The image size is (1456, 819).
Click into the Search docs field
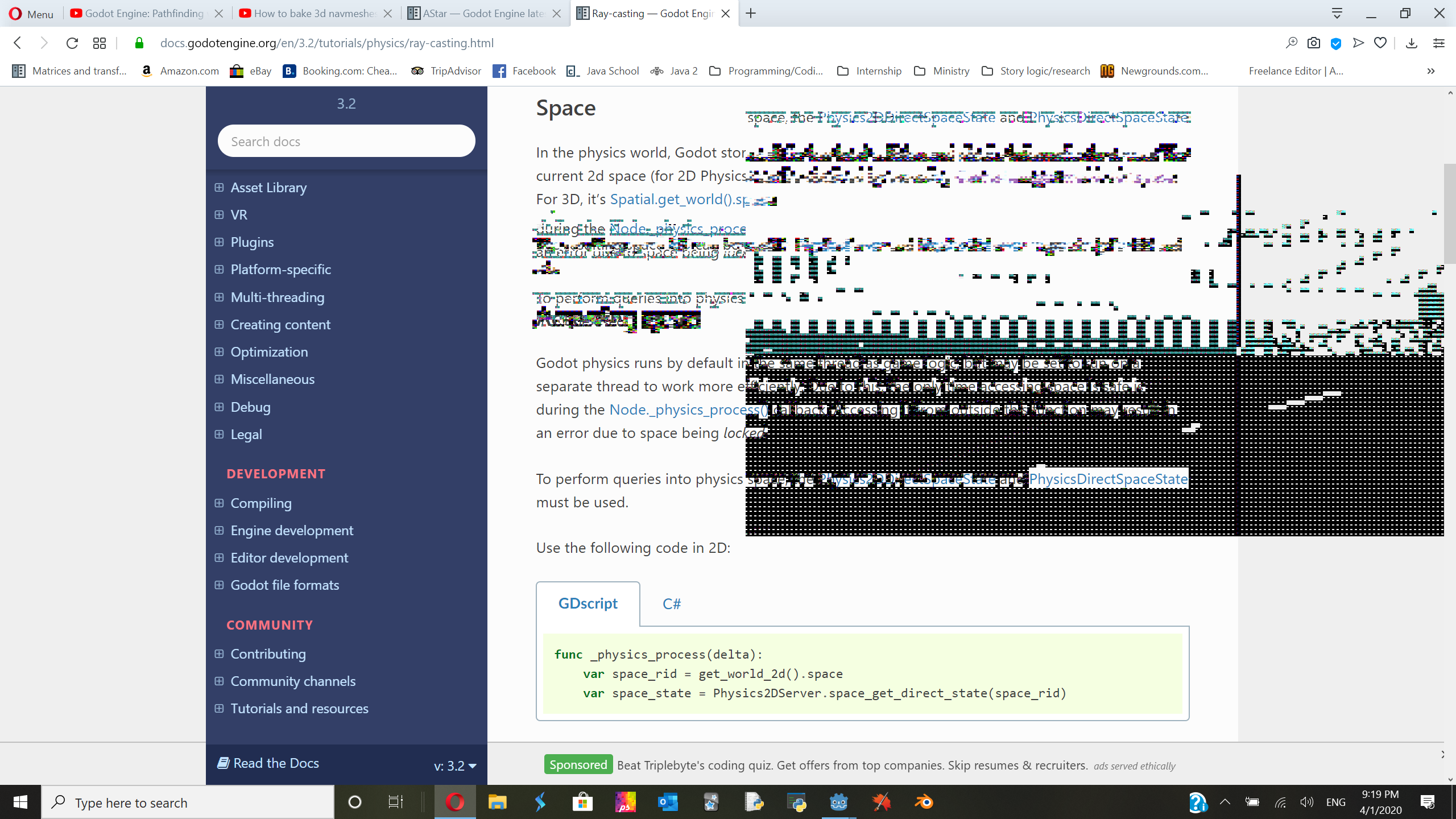tap(346, 141)
